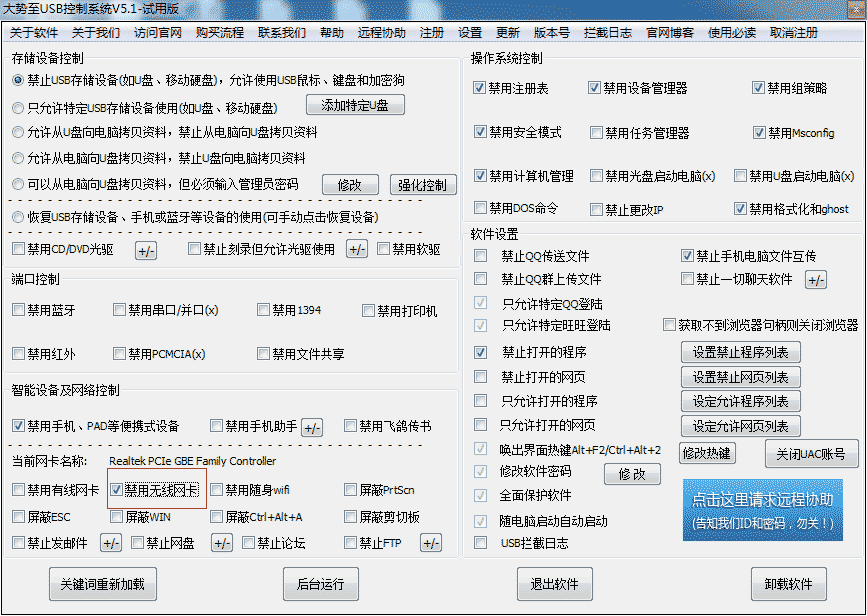
Task: Click the +/- button beside 禁用手机助手
Action: click(x=312, y=427)
